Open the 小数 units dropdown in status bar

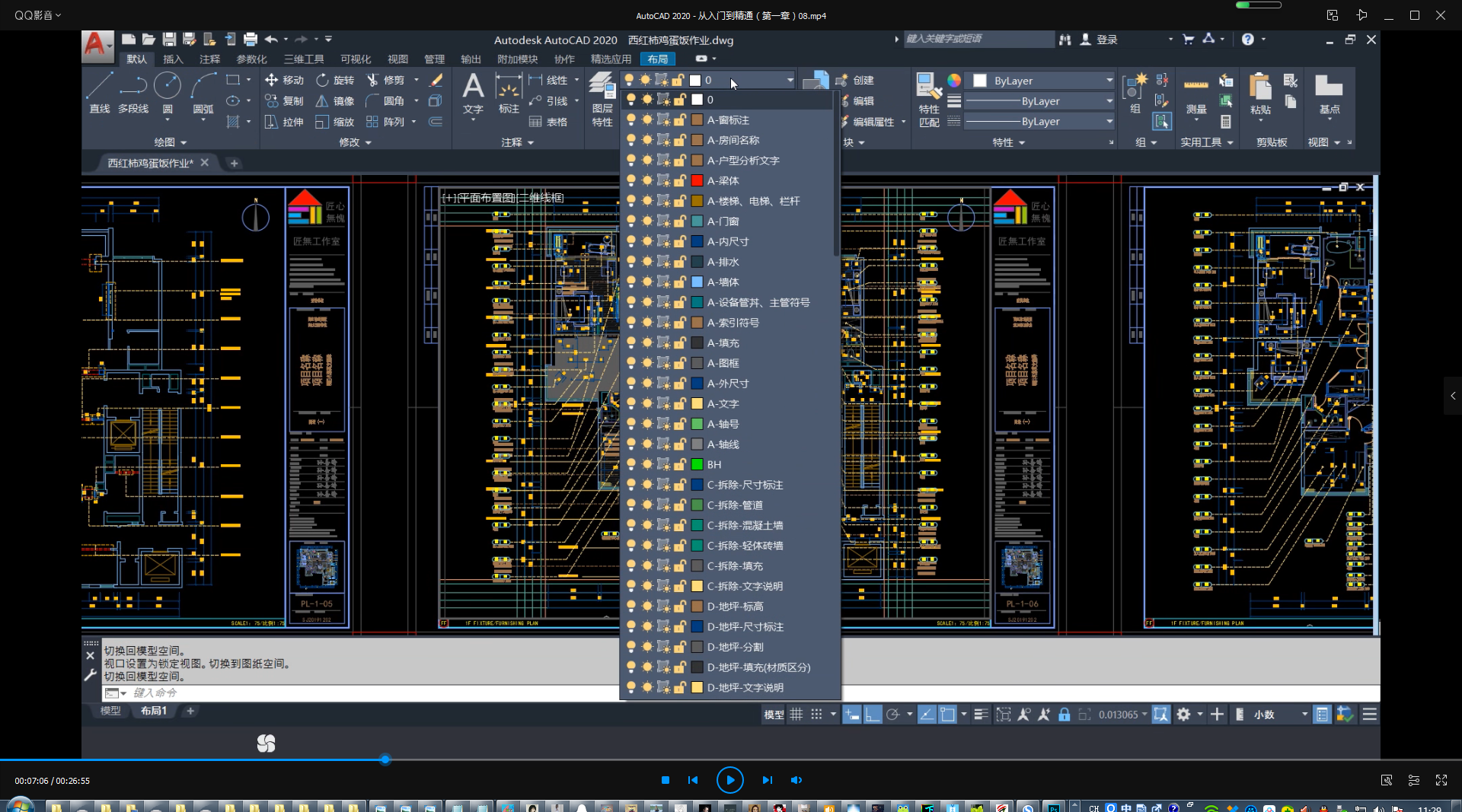point(1281,715)
